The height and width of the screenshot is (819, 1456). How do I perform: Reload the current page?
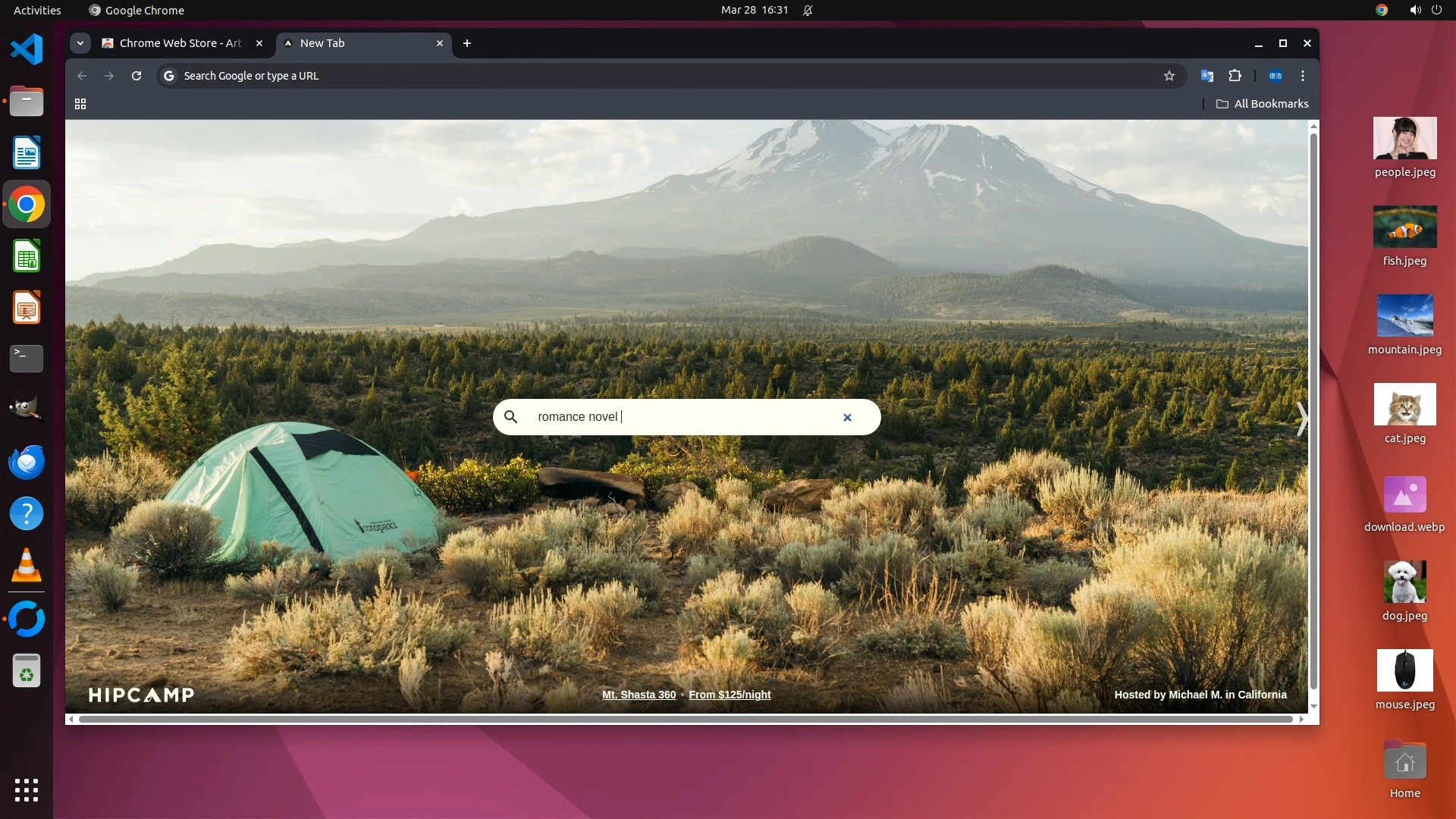pyautogui.click(x=136, y=76)
